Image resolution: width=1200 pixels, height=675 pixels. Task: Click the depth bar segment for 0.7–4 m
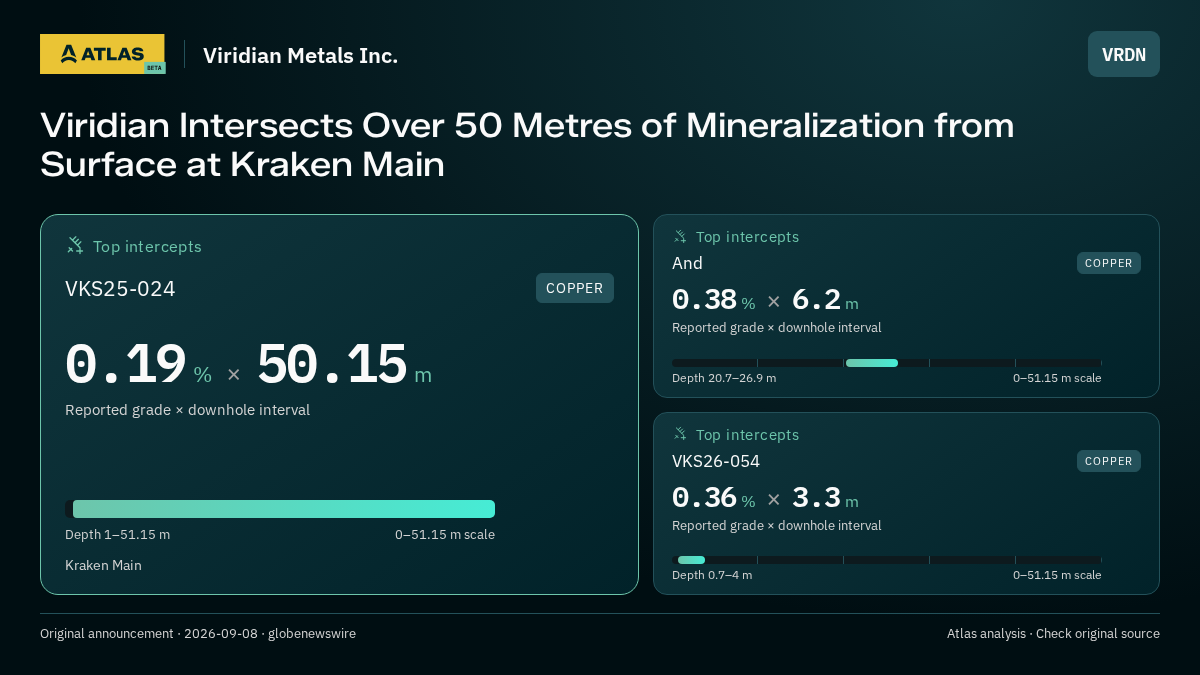691,560
